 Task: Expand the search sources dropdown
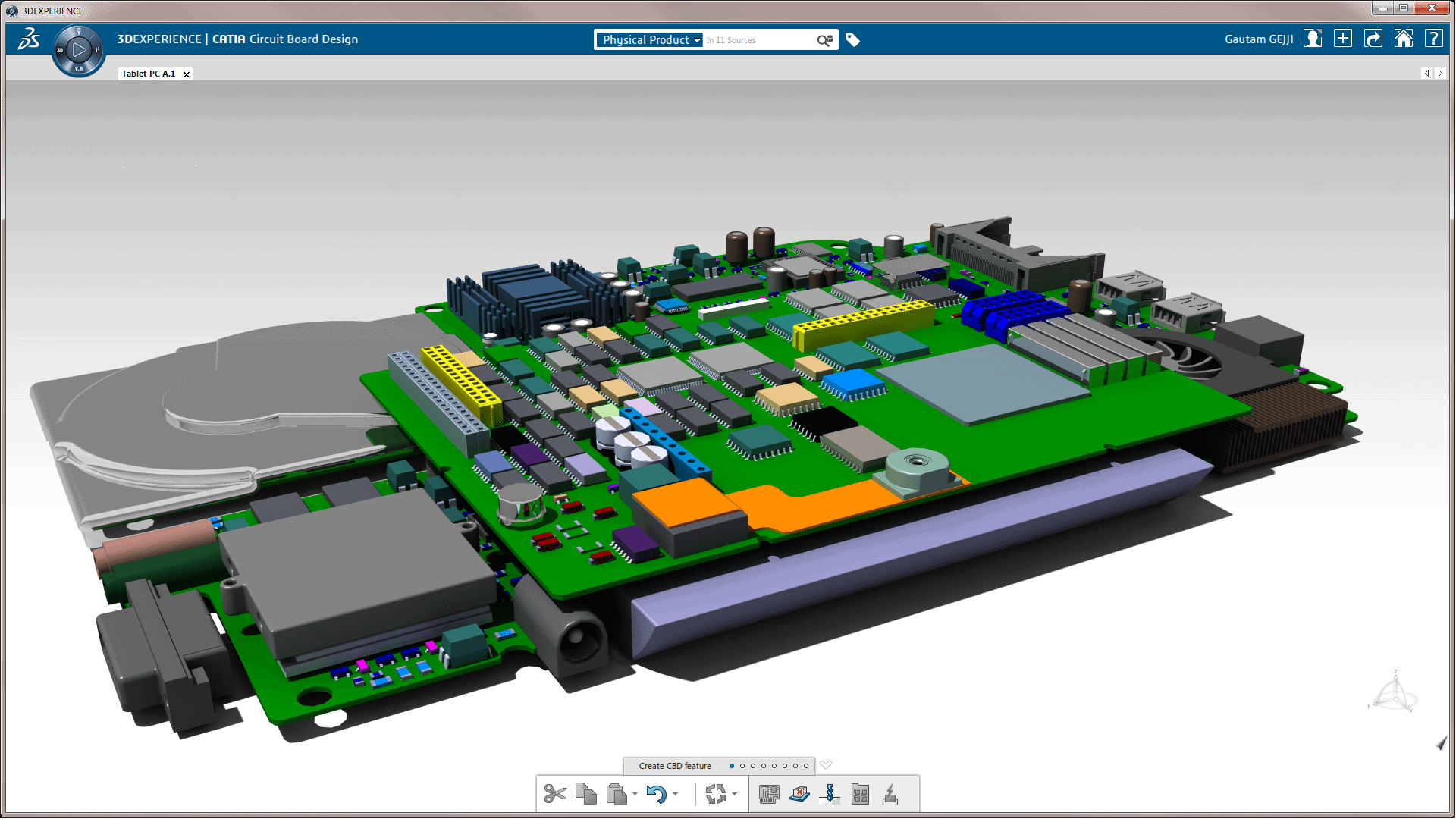click(830, 39)
